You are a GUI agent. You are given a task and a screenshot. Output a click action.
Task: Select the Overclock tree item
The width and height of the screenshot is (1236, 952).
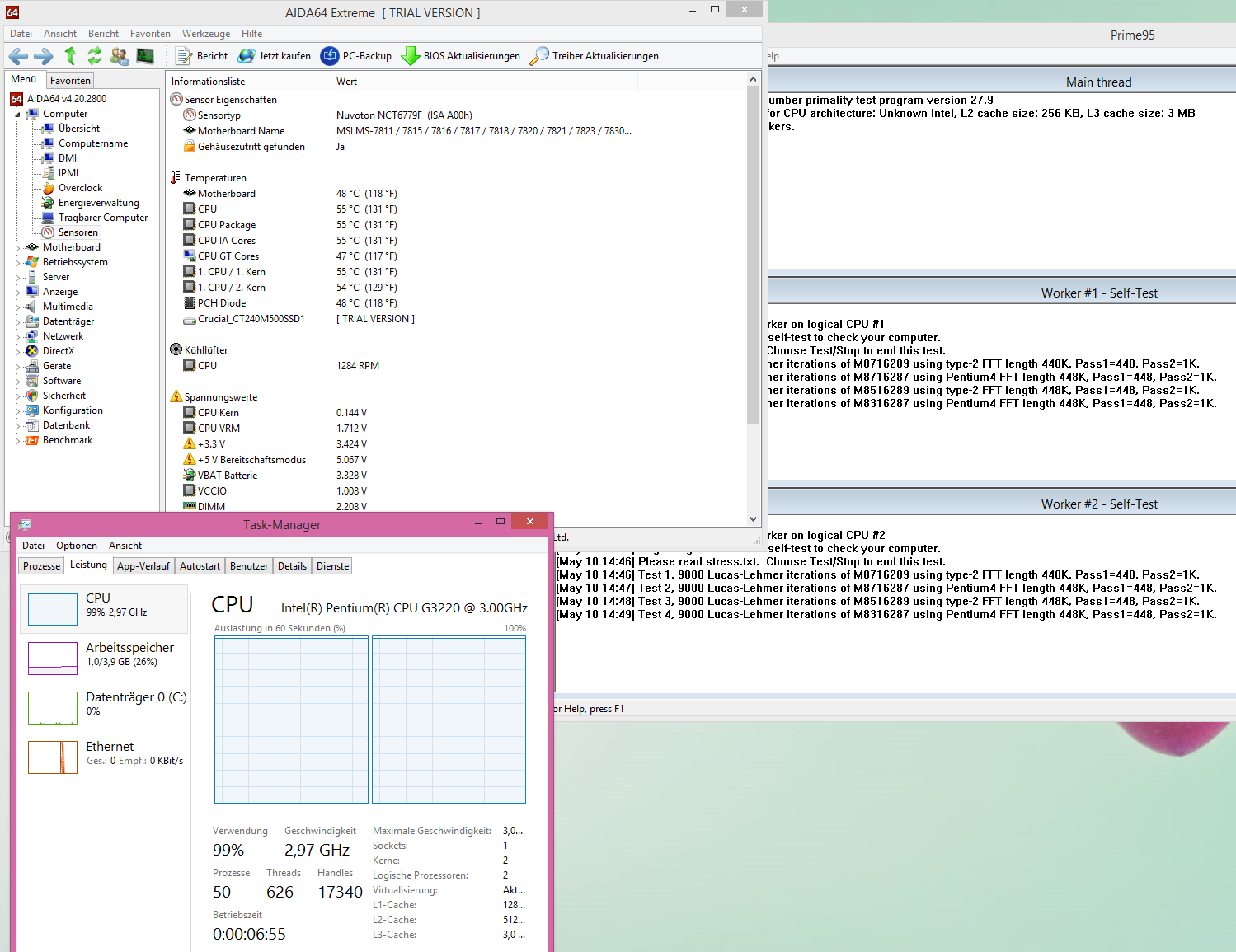pos(80,188)
